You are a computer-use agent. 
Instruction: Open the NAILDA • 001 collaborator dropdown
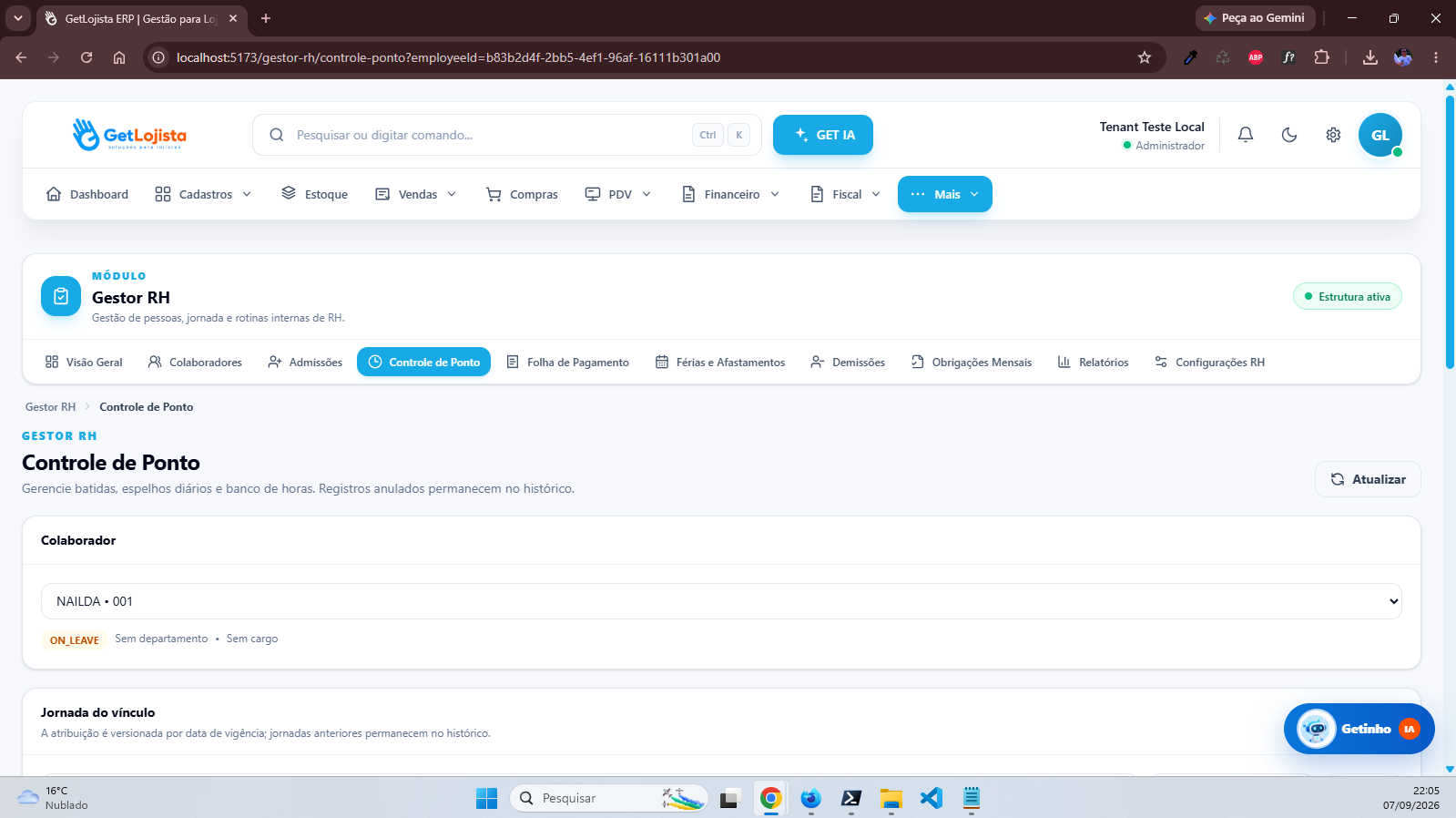[x=721, y=601]
